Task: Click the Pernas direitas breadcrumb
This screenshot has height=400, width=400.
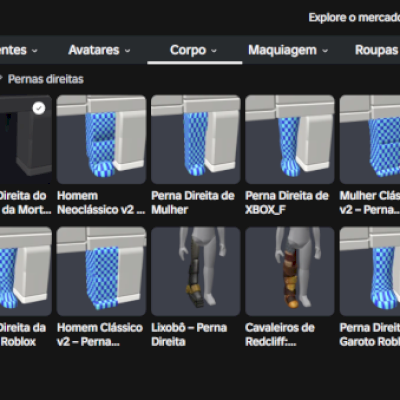Action: tap(46, 79)
